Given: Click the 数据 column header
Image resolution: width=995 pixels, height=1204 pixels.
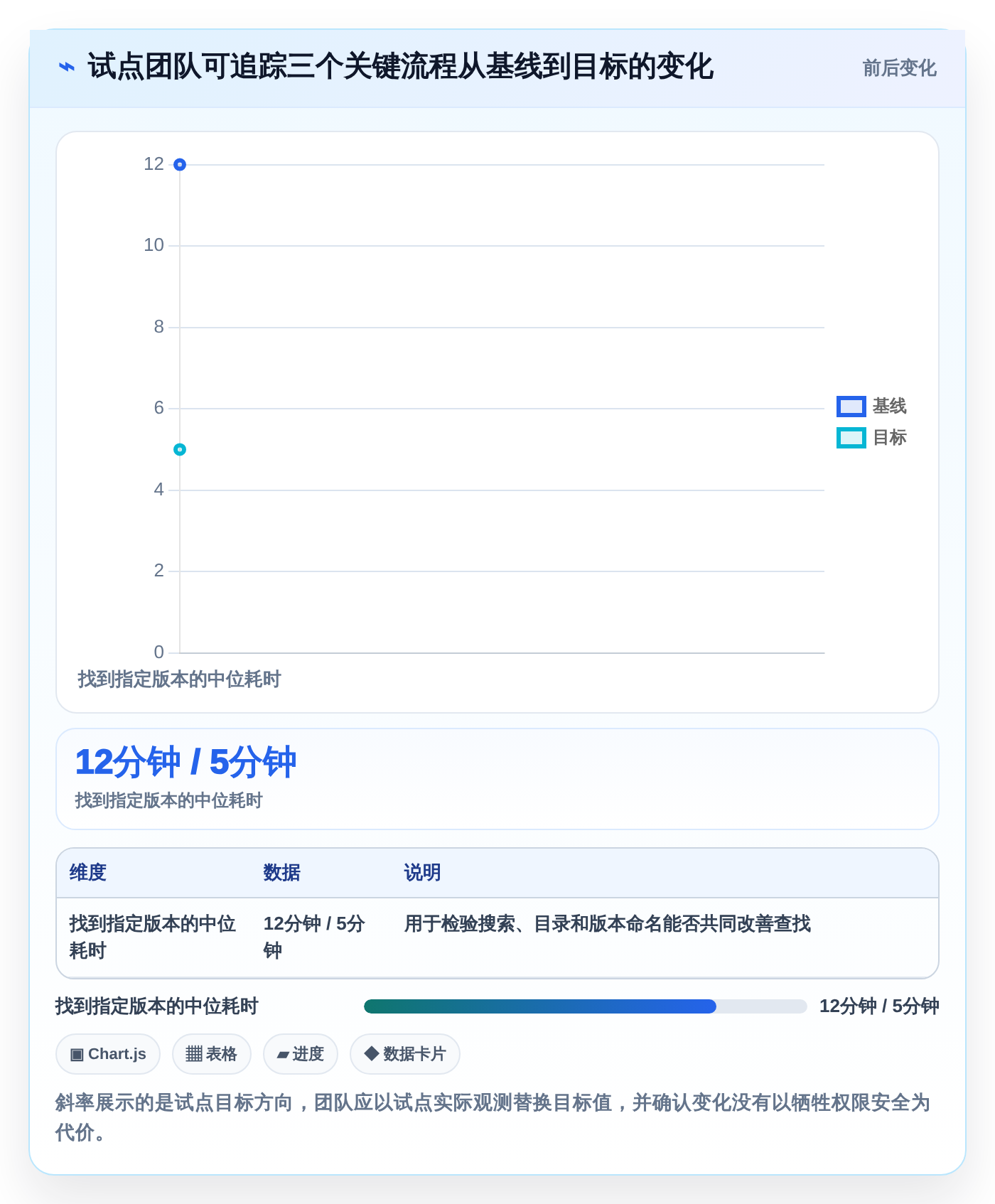Looking at the screenshot, I should [282, 873].
